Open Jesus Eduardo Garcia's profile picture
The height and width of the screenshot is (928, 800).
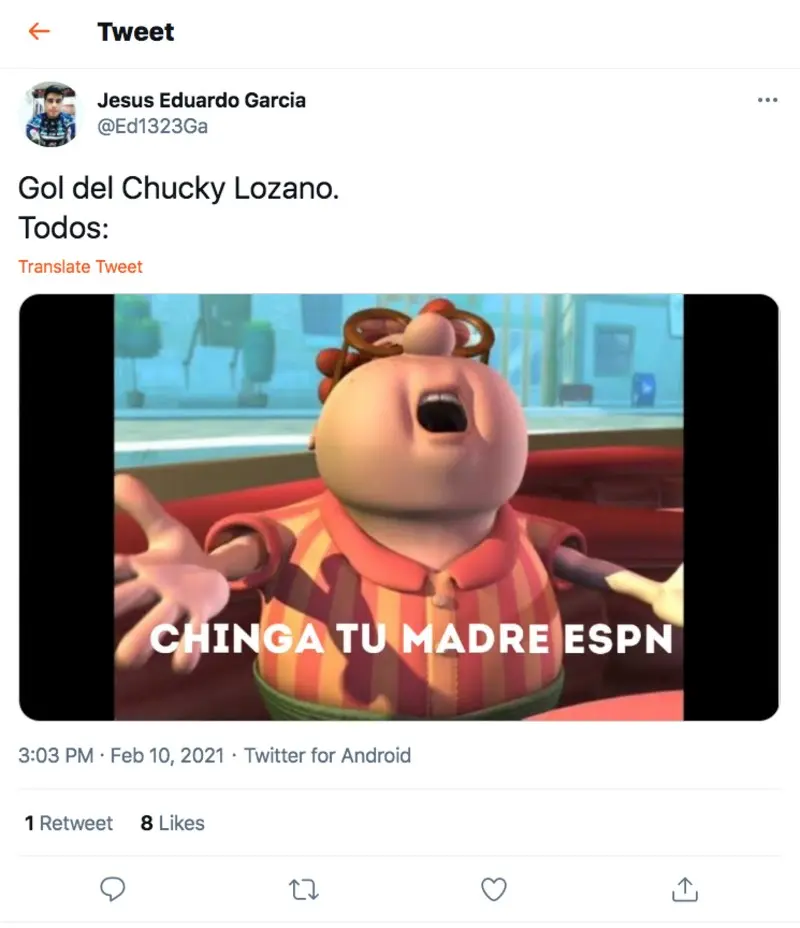[x=51, y=114]
